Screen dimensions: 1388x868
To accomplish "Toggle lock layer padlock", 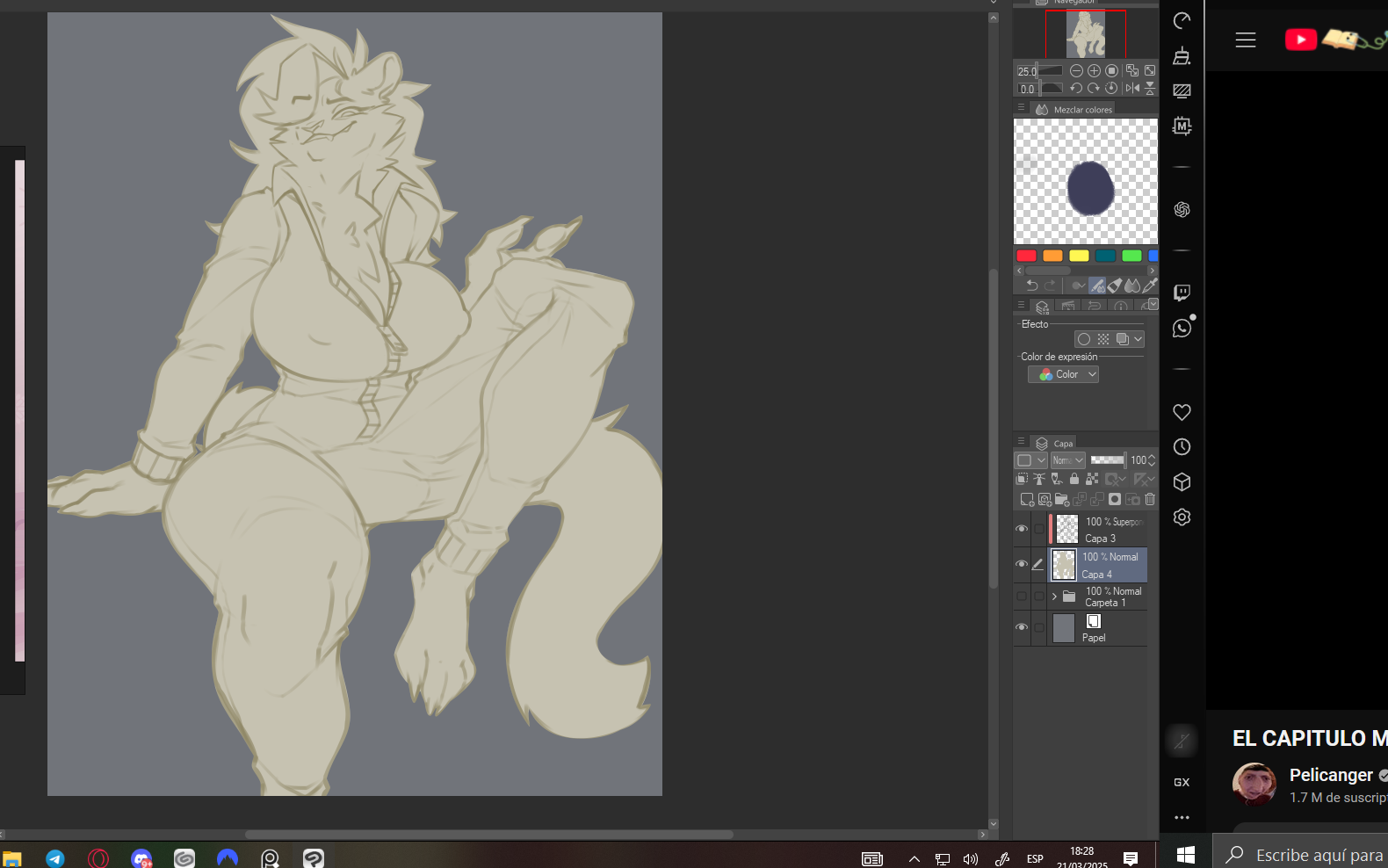I will (x=1074, y=479).
